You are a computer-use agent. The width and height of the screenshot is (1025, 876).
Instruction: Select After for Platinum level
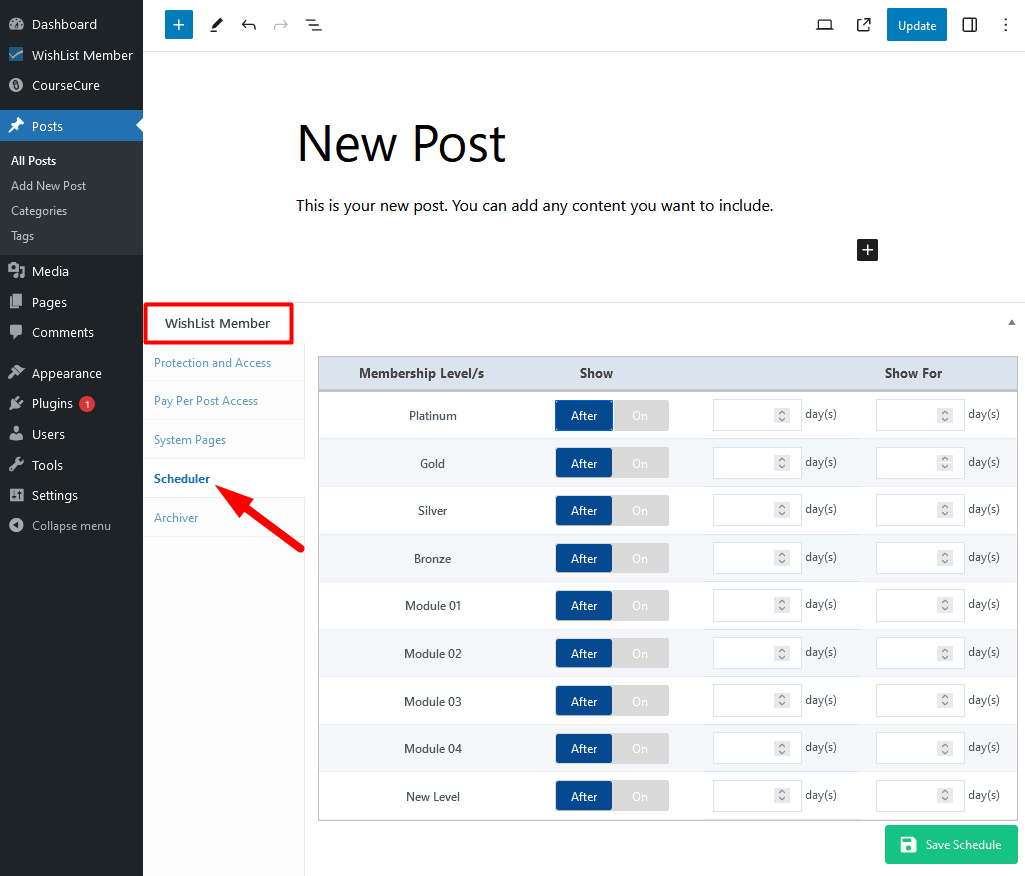point(584,415)
